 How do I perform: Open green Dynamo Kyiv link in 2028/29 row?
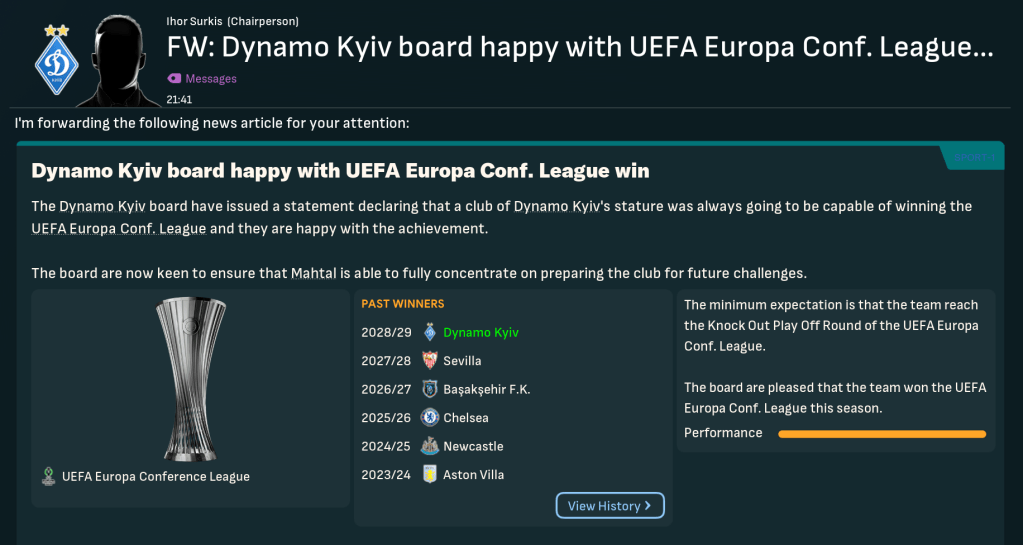tap(481, 332)
